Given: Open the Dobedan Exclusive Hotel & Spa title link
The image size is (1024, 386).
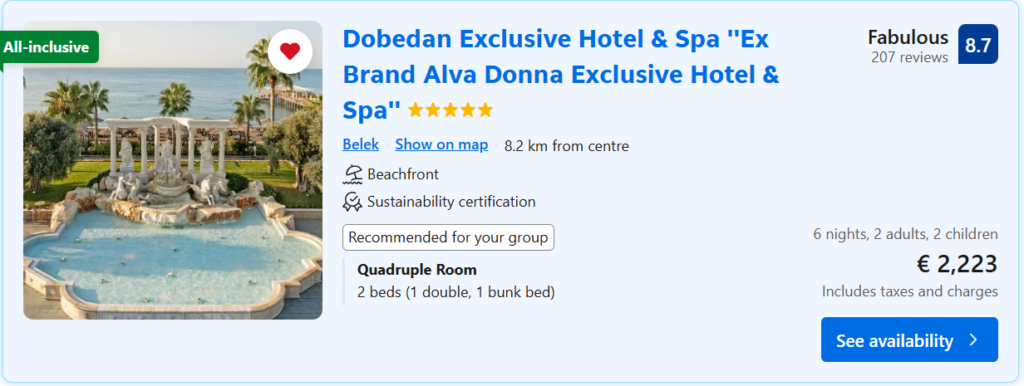Looking at the screenshot, I should 561,75.
